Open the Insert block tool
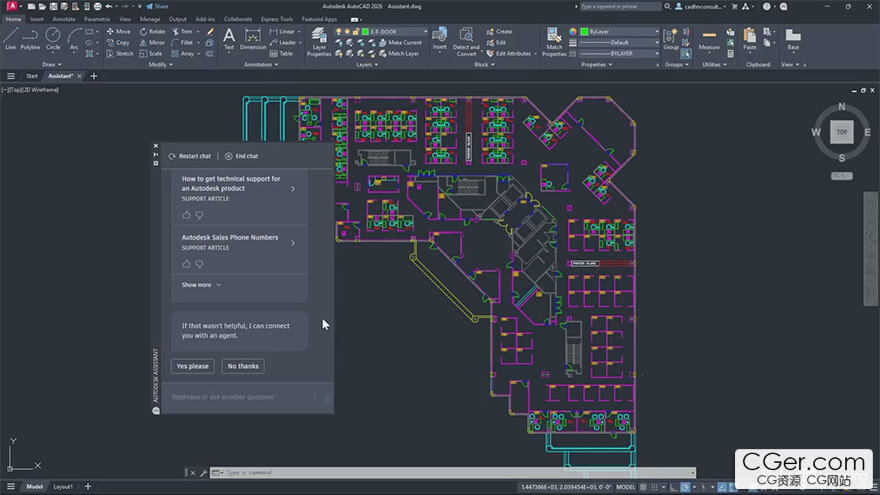 (439, 39)
